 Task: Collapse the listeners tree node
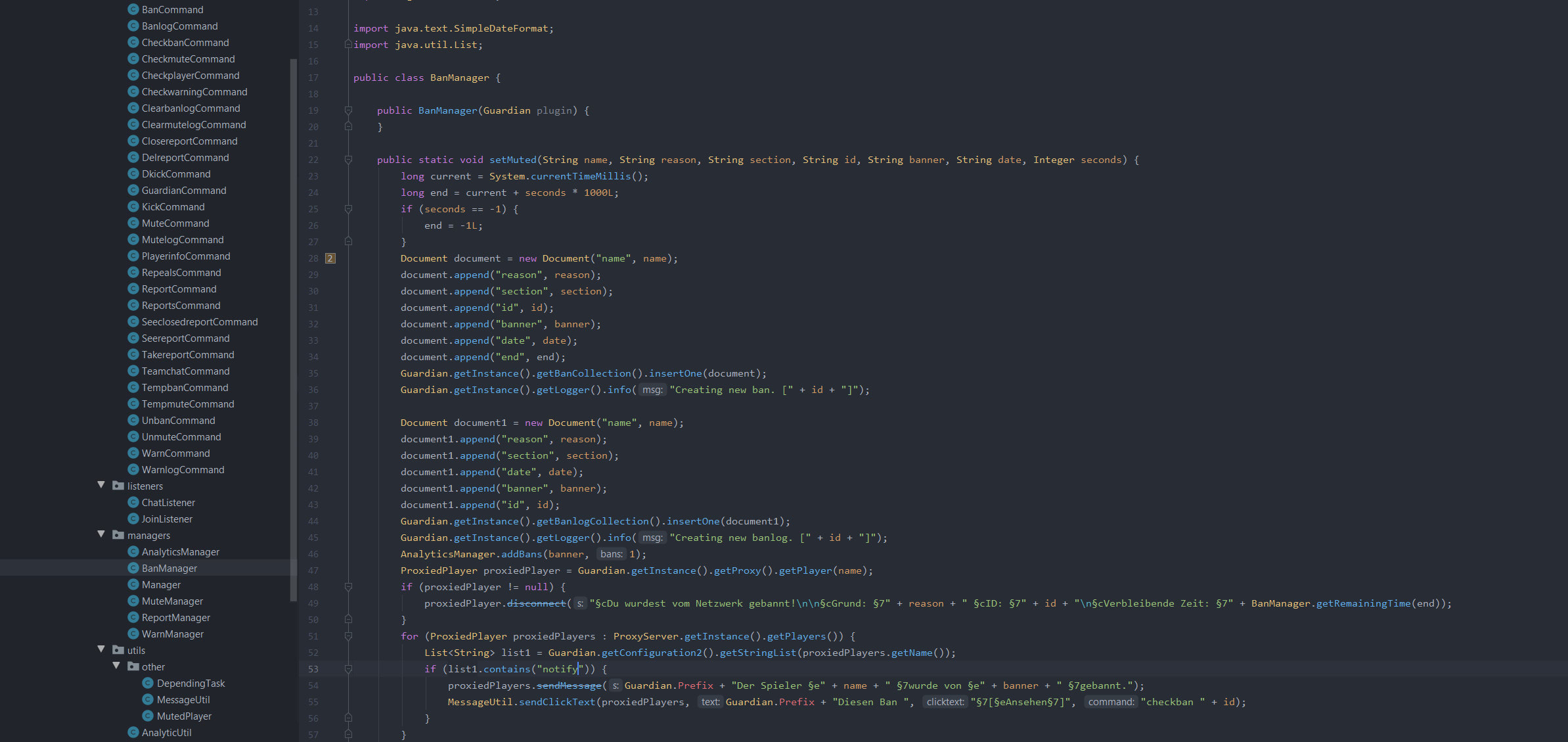point(101,485)
